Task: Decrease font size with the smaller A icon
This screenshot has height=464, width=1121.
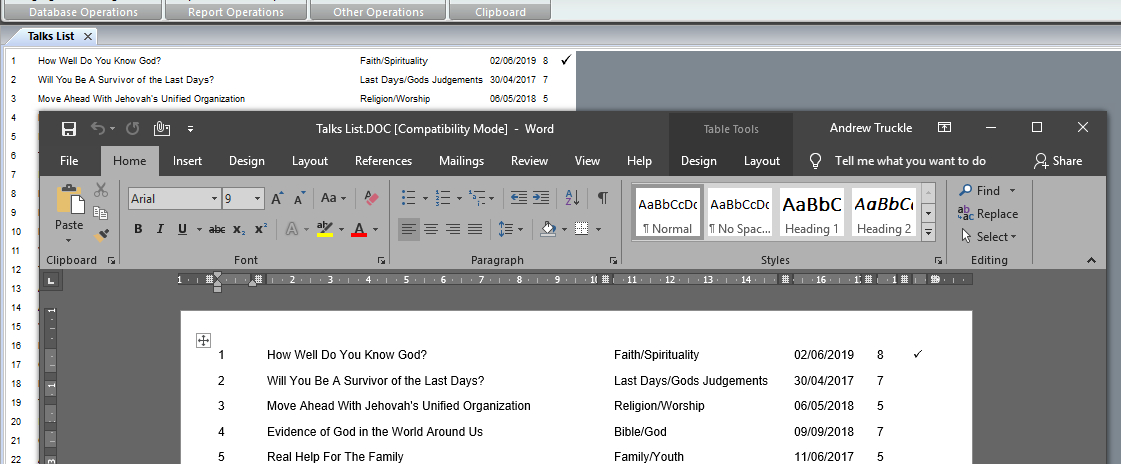Action: point(300,198)
